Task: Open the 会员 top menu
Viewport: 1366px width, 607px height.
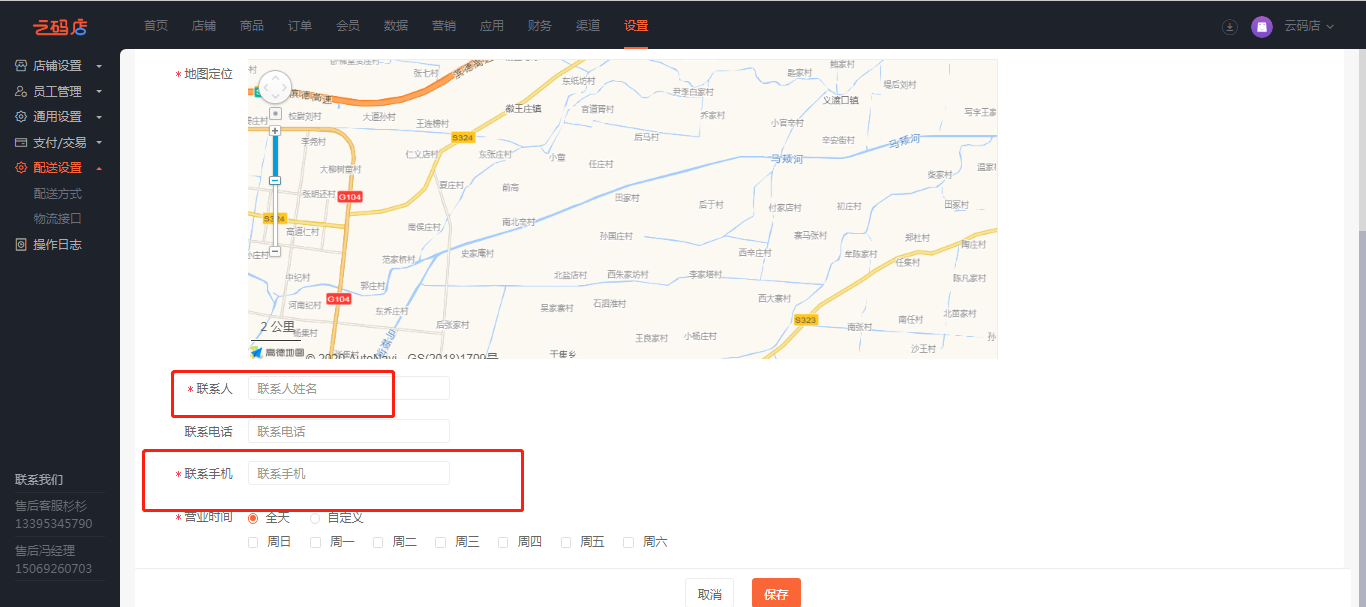Action: pyautogui.click(x=348, y=26)
